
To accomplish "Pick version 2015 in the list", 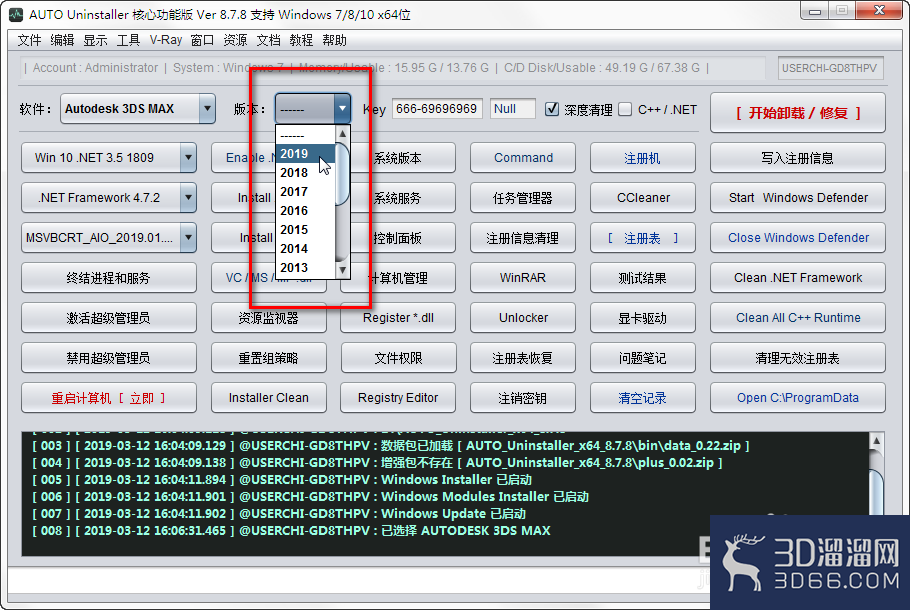I will point(306,230).
